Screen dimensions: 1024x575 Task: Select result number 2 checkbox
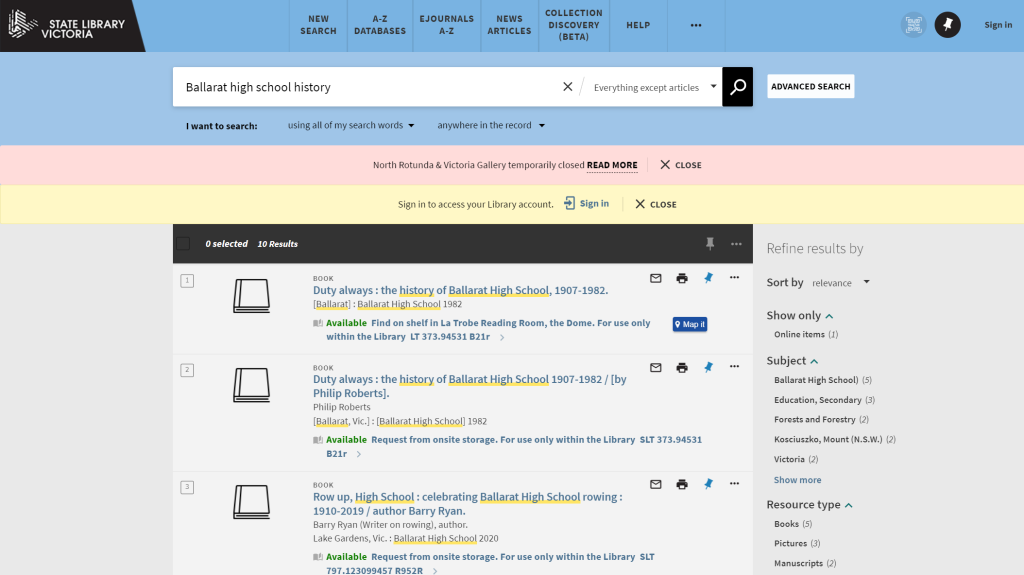point(187,370)
